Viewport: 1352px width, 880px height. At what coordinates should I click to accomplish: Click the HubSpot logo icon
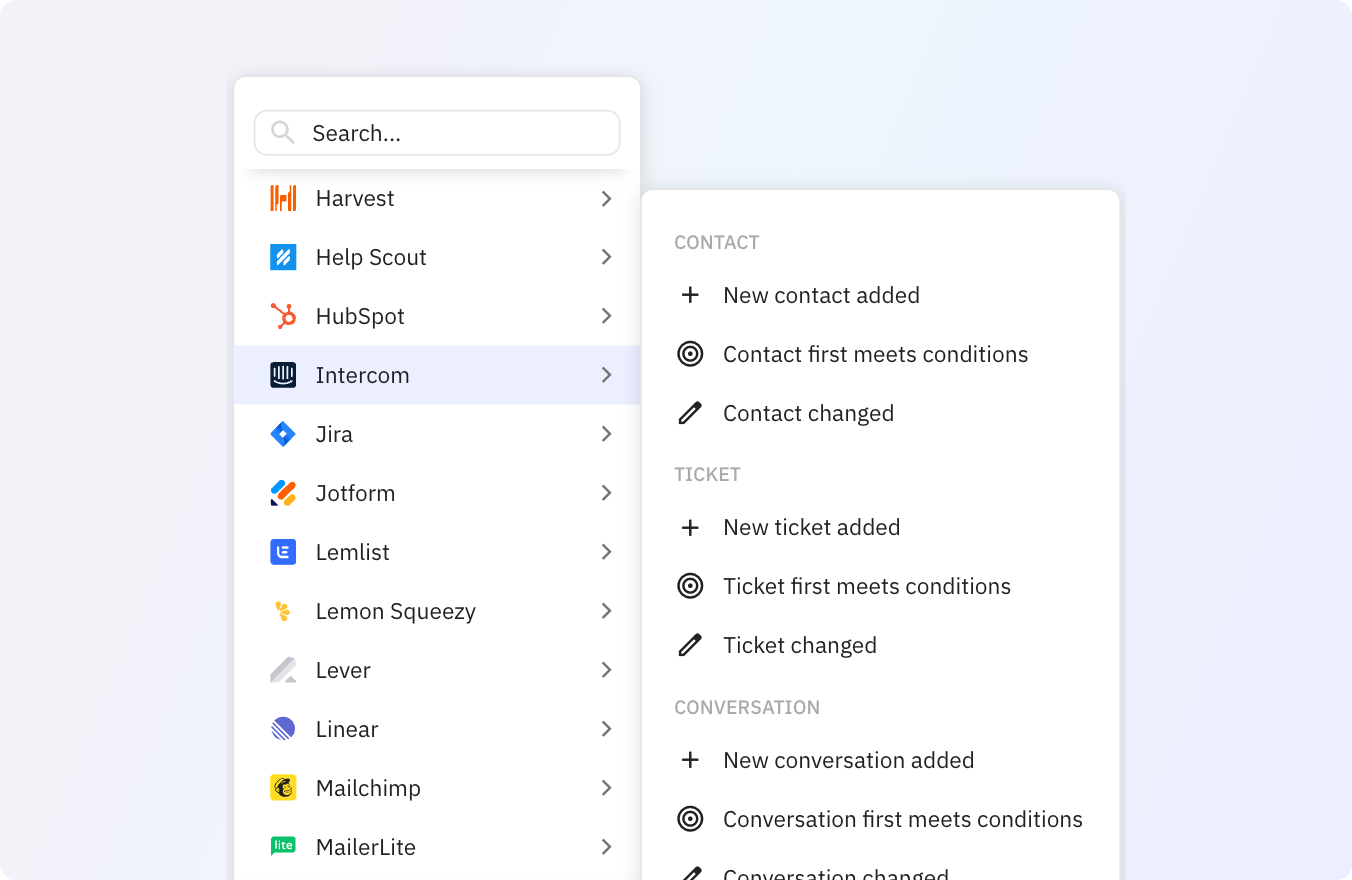(283, 316)
